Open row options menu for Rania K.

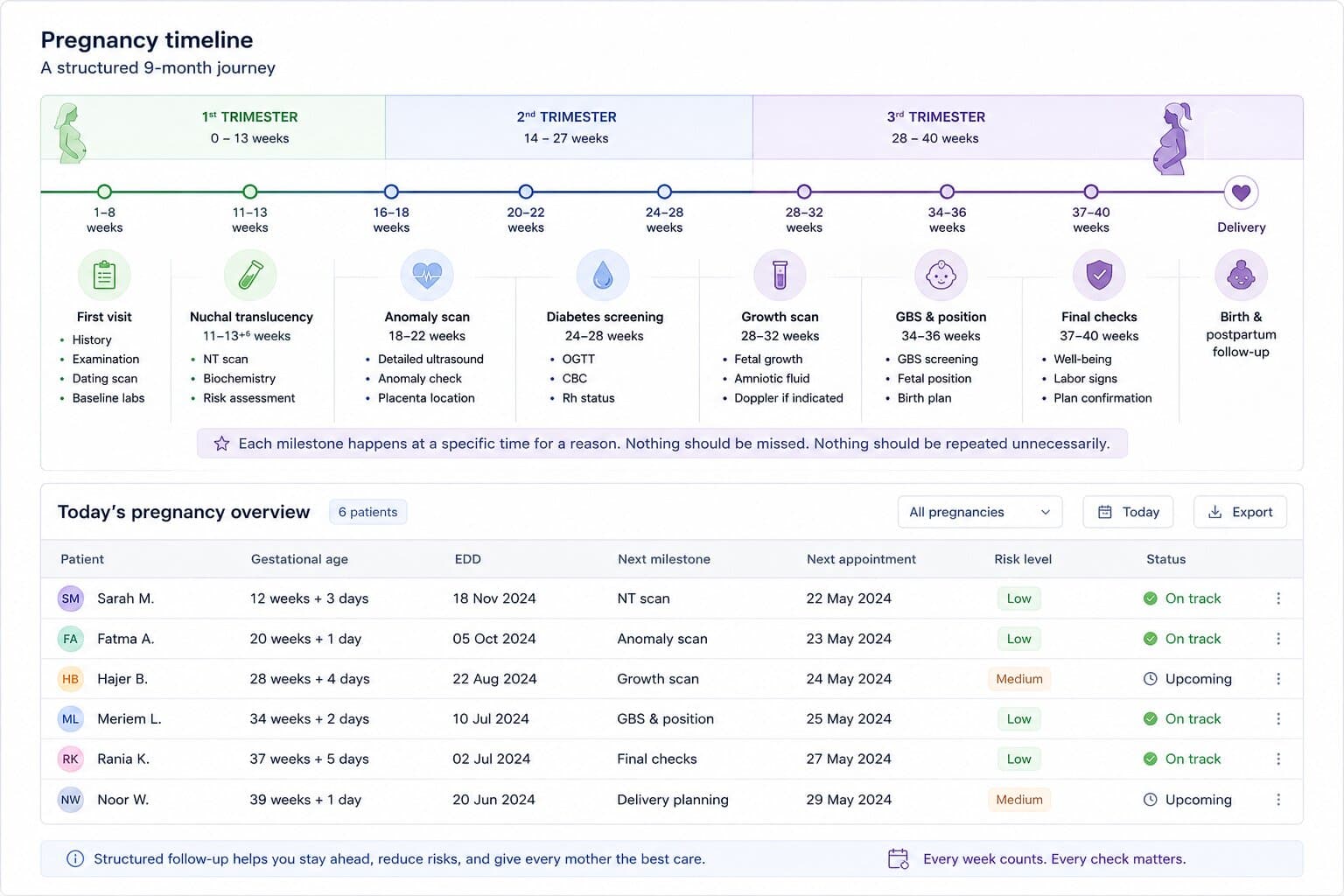1278,759
